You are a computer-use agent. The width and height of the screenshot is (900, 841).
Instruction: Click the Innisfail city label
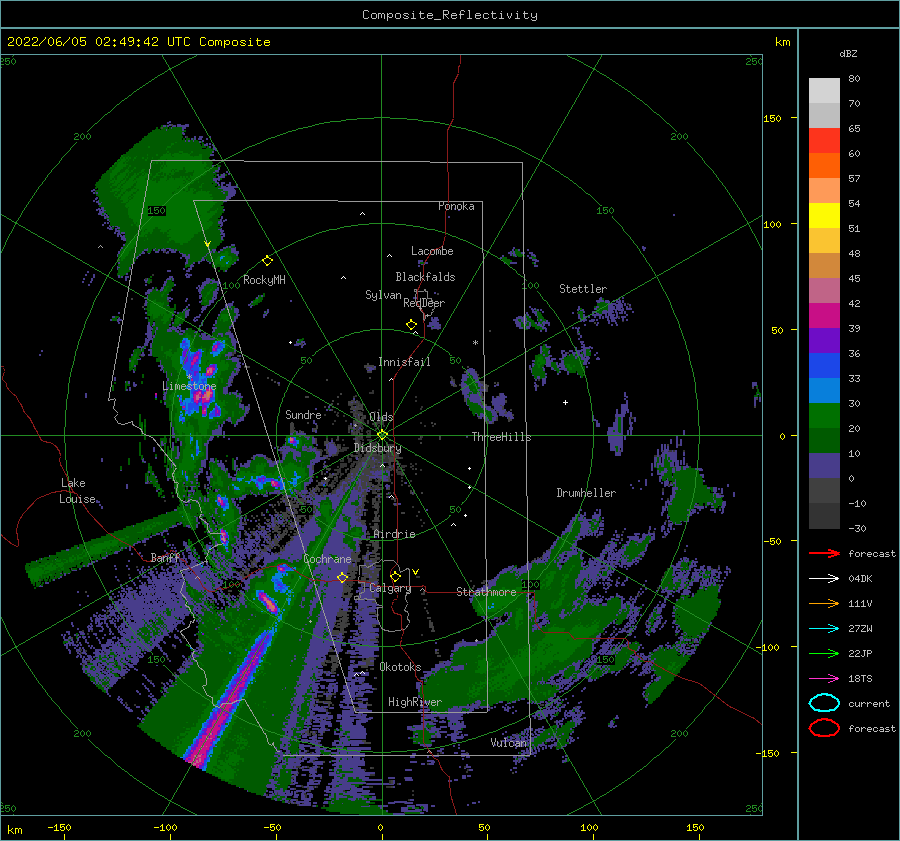(404, 362)
